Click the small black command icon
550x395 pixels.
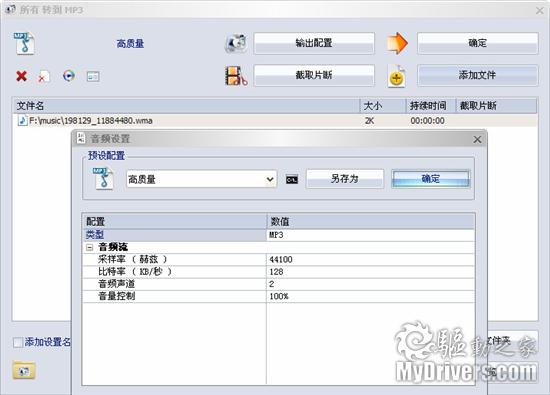[x=292, y=179]
